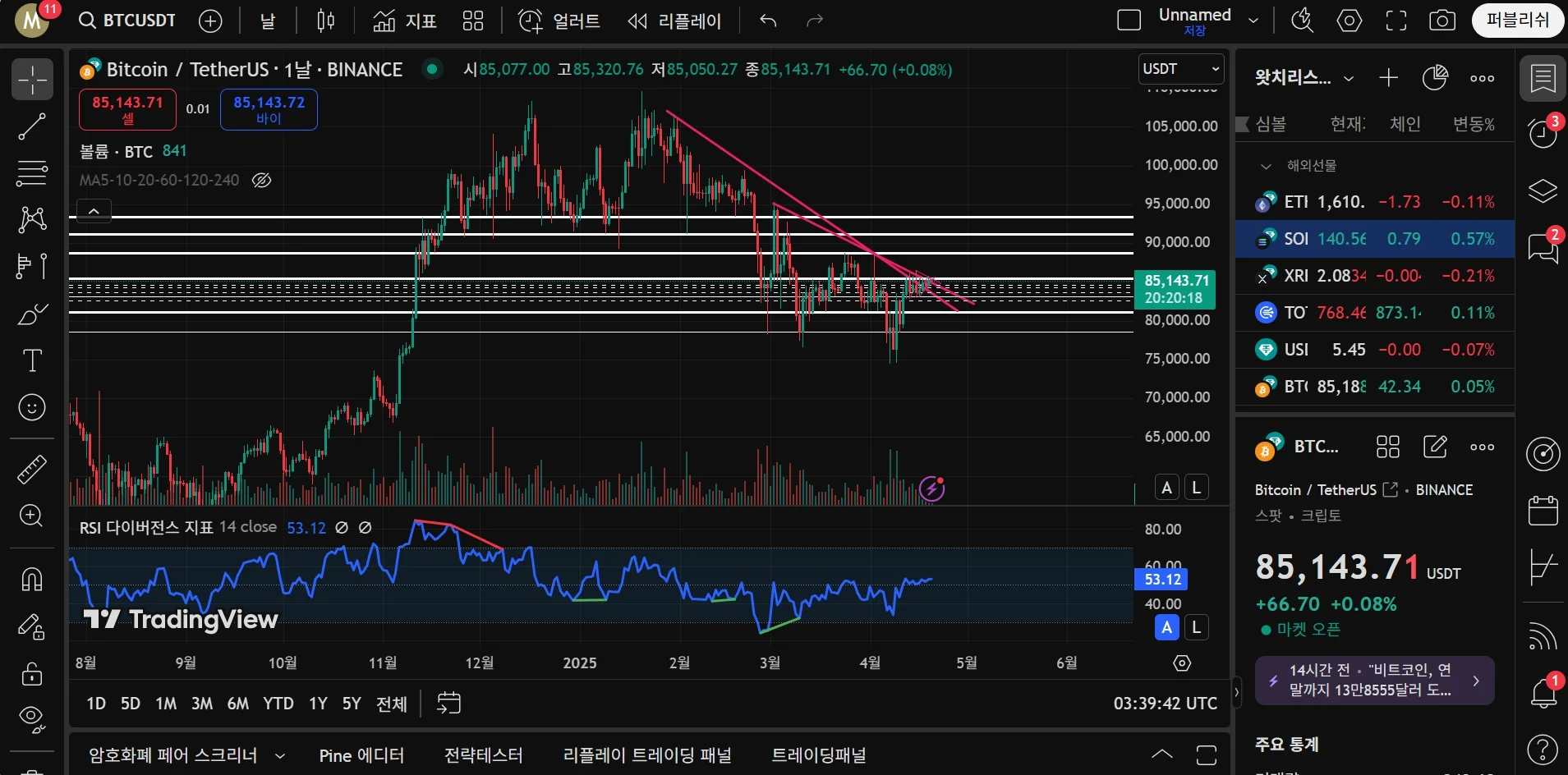Toggle auto scale on price chart
This screenshot has height=775, width=1568.
tap(1166, 488)
